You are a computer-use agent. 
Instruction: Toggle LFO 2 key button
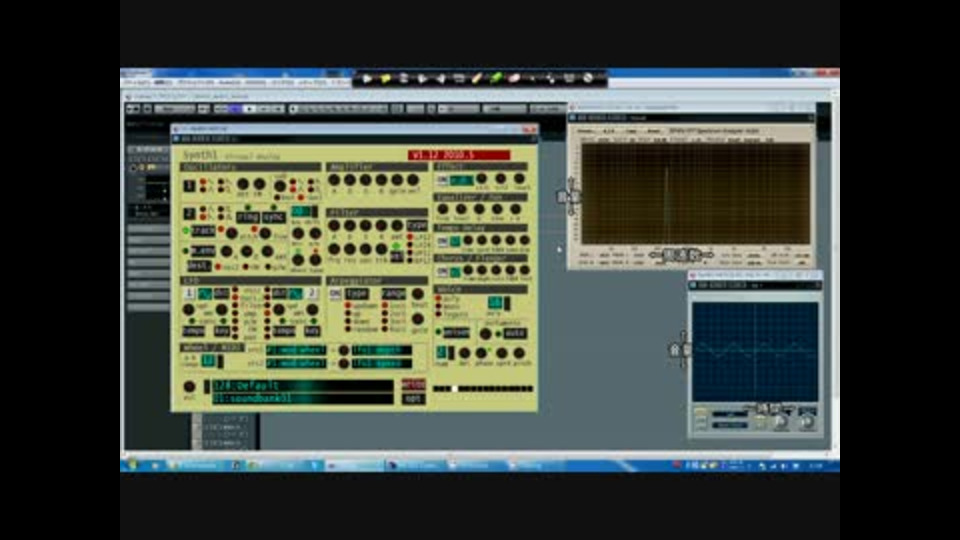tap(312, 331)
